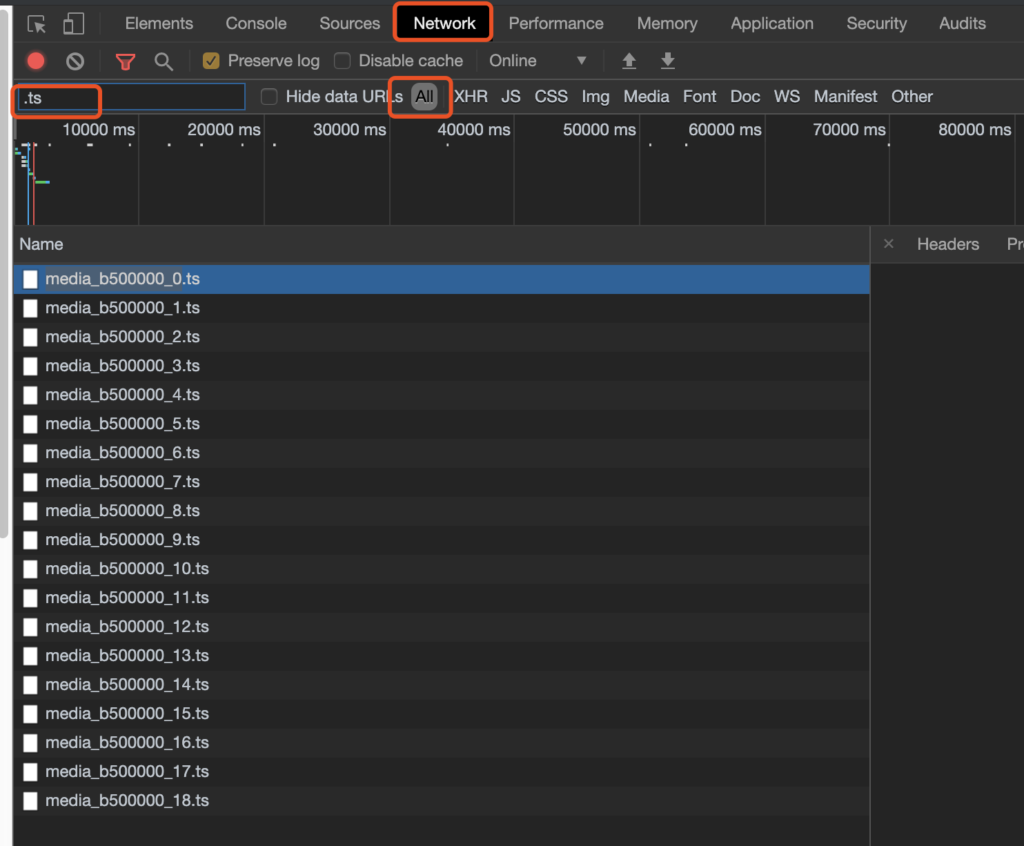1024x846 pixels.
Task: Click the 40000 ms timeline marker
Action: [x=473, y=129]
